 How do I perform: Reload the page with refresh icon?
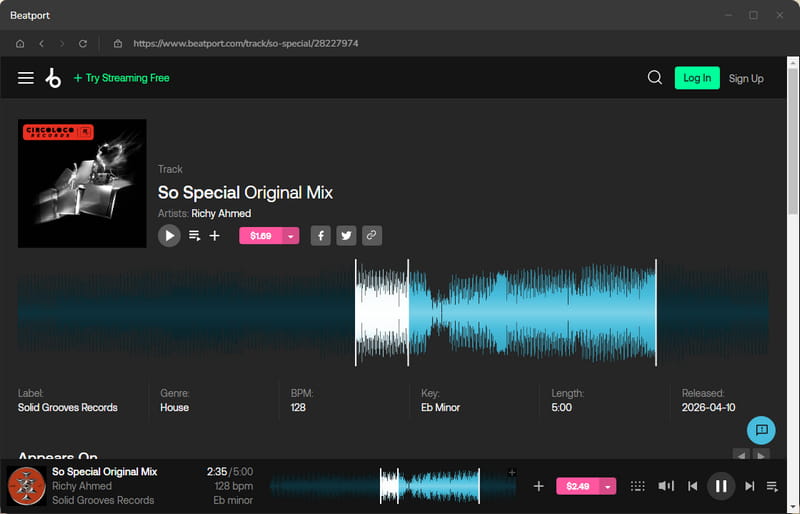point(83,44)
